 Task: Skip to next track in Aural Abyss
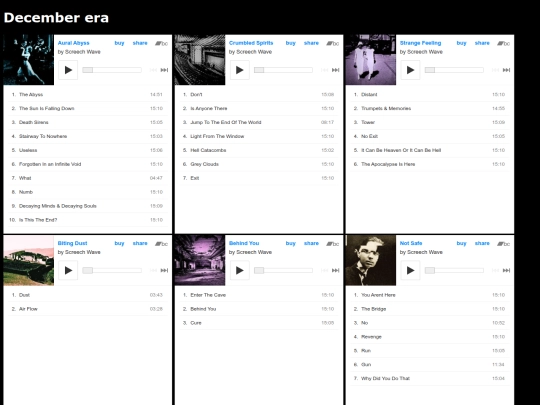coord(164,70)
